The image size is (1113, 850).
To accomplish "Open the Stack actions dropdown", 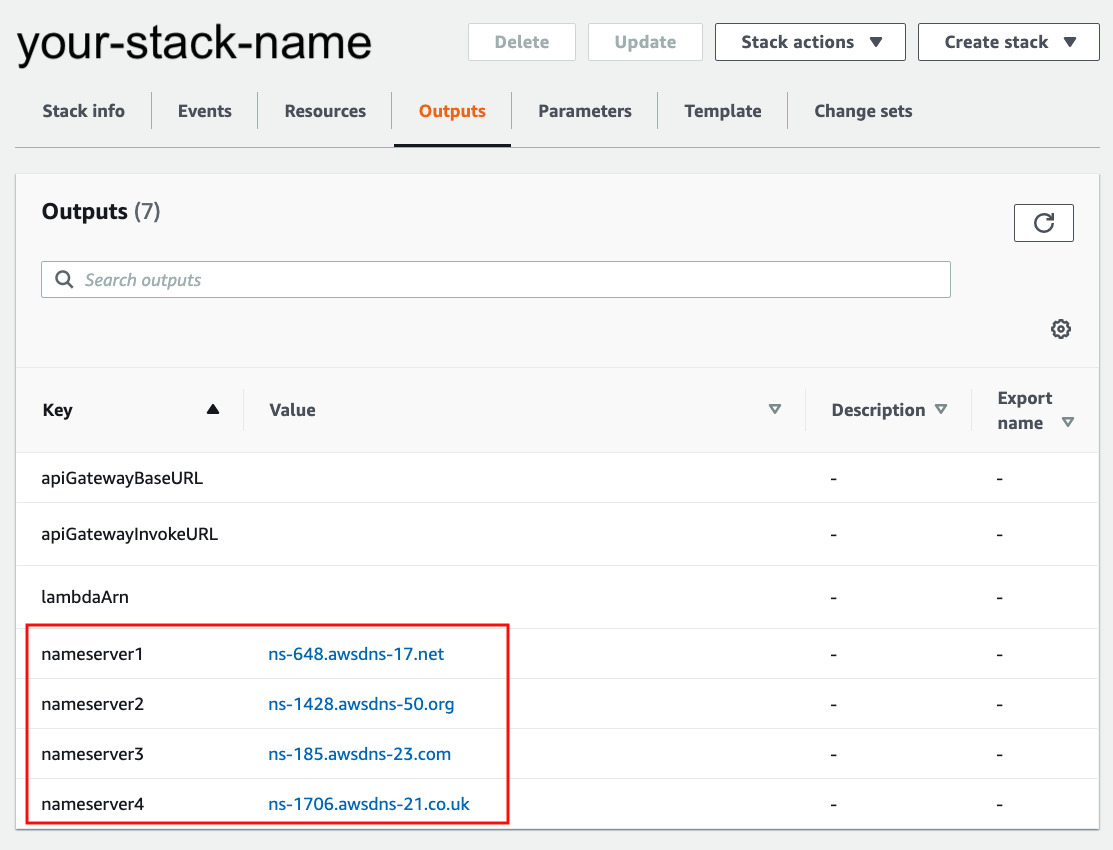I will (x=810, y=42).
